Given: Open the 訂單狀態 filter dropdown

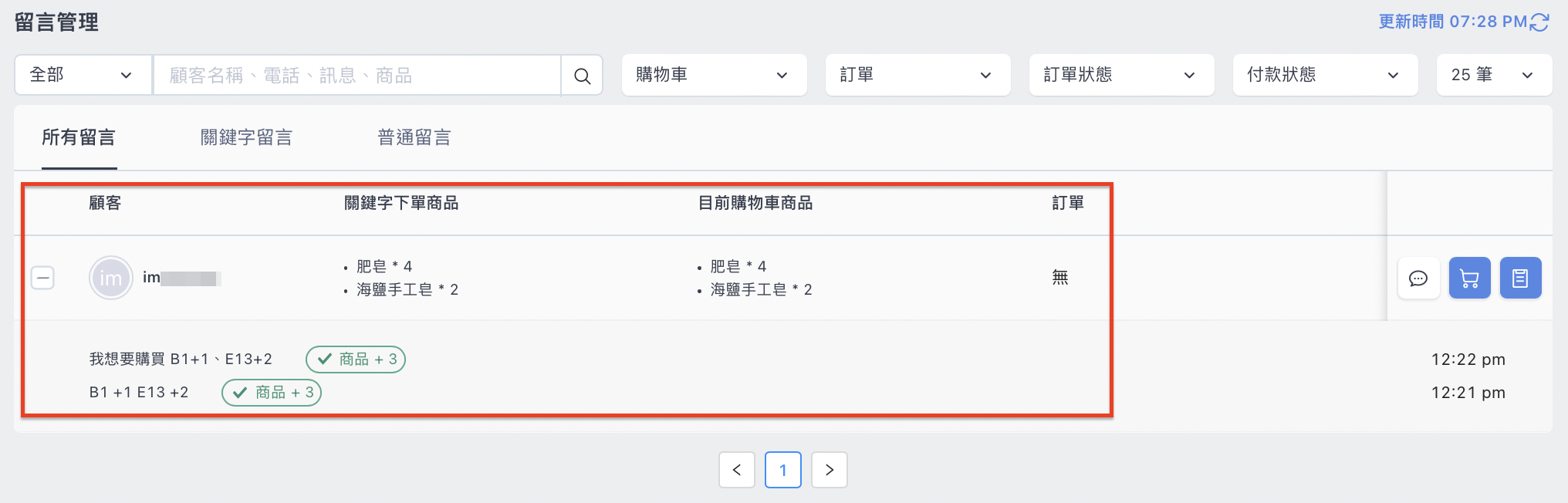Looking at the screenshot, I should click(1122, 75).
